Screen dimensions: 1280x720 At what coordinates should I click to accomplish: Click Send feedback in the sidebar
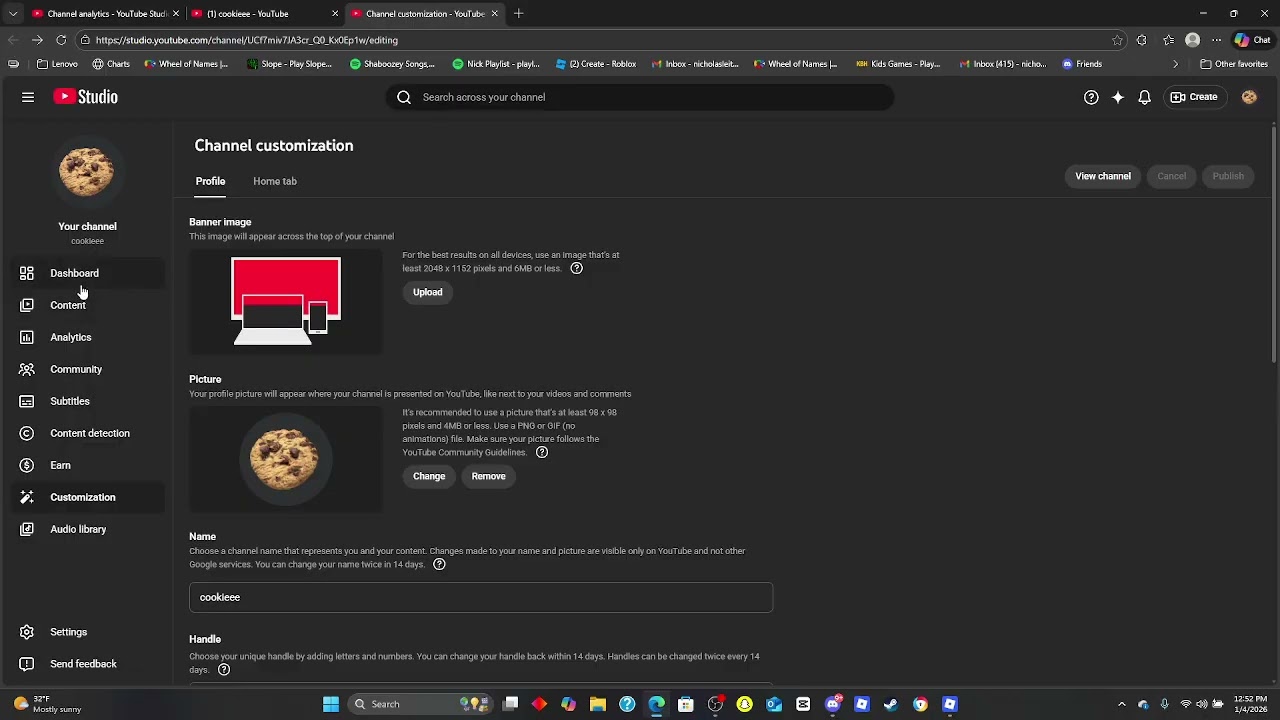coord(87,664)
